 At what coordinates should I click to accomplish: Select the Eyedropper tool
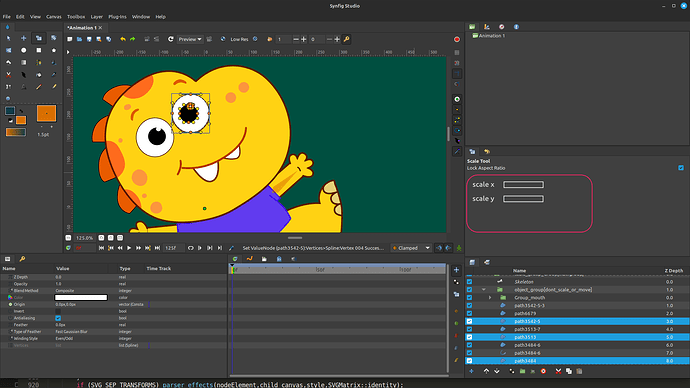click(x=54, y=75)
